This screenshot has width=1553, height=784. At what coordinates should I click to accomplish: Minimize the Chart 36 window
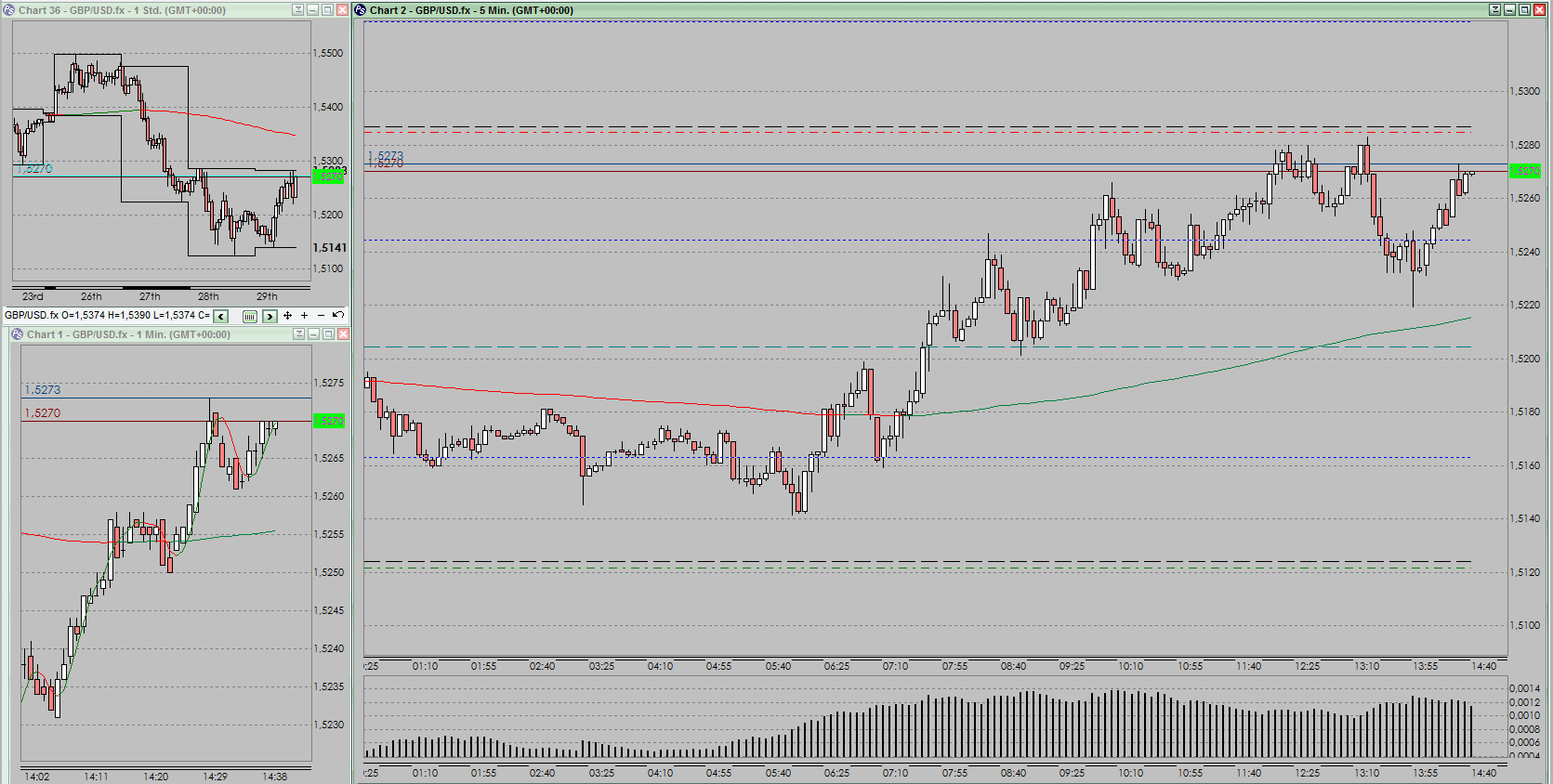[313, 10]
